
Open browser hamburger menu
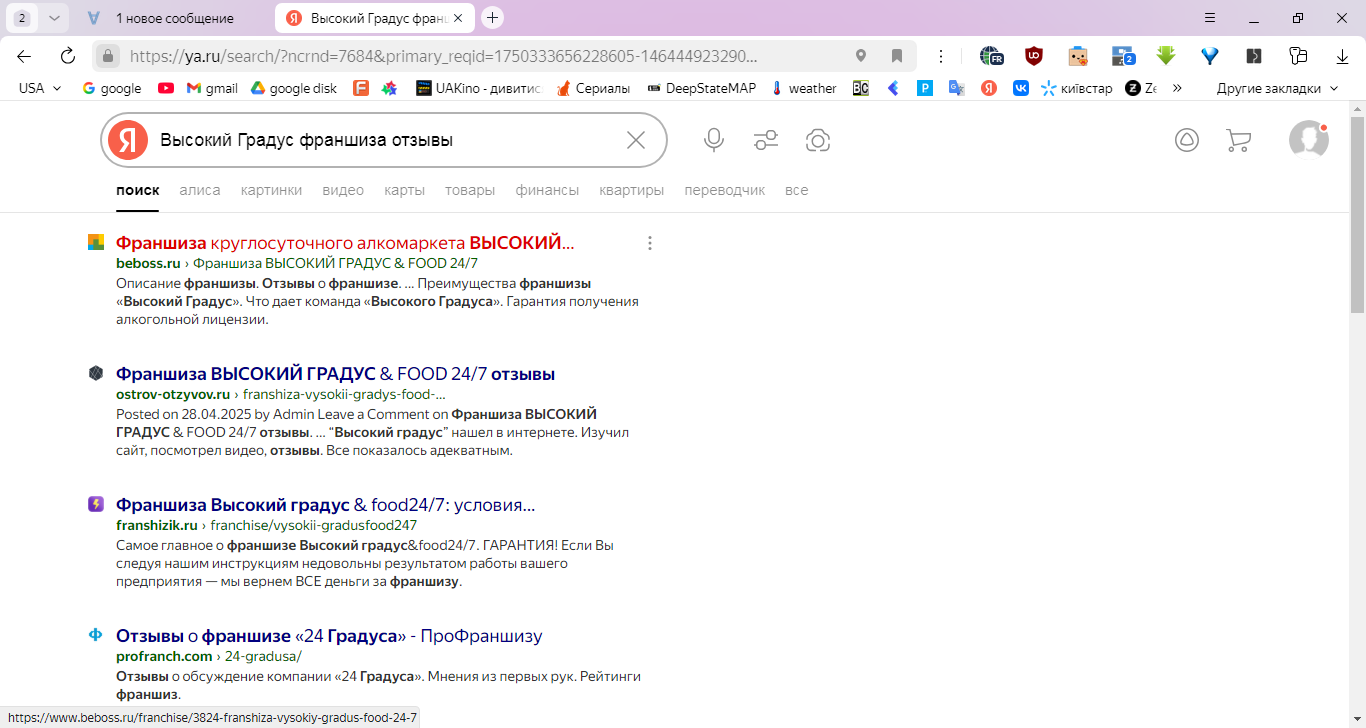tap(1210, 18)
